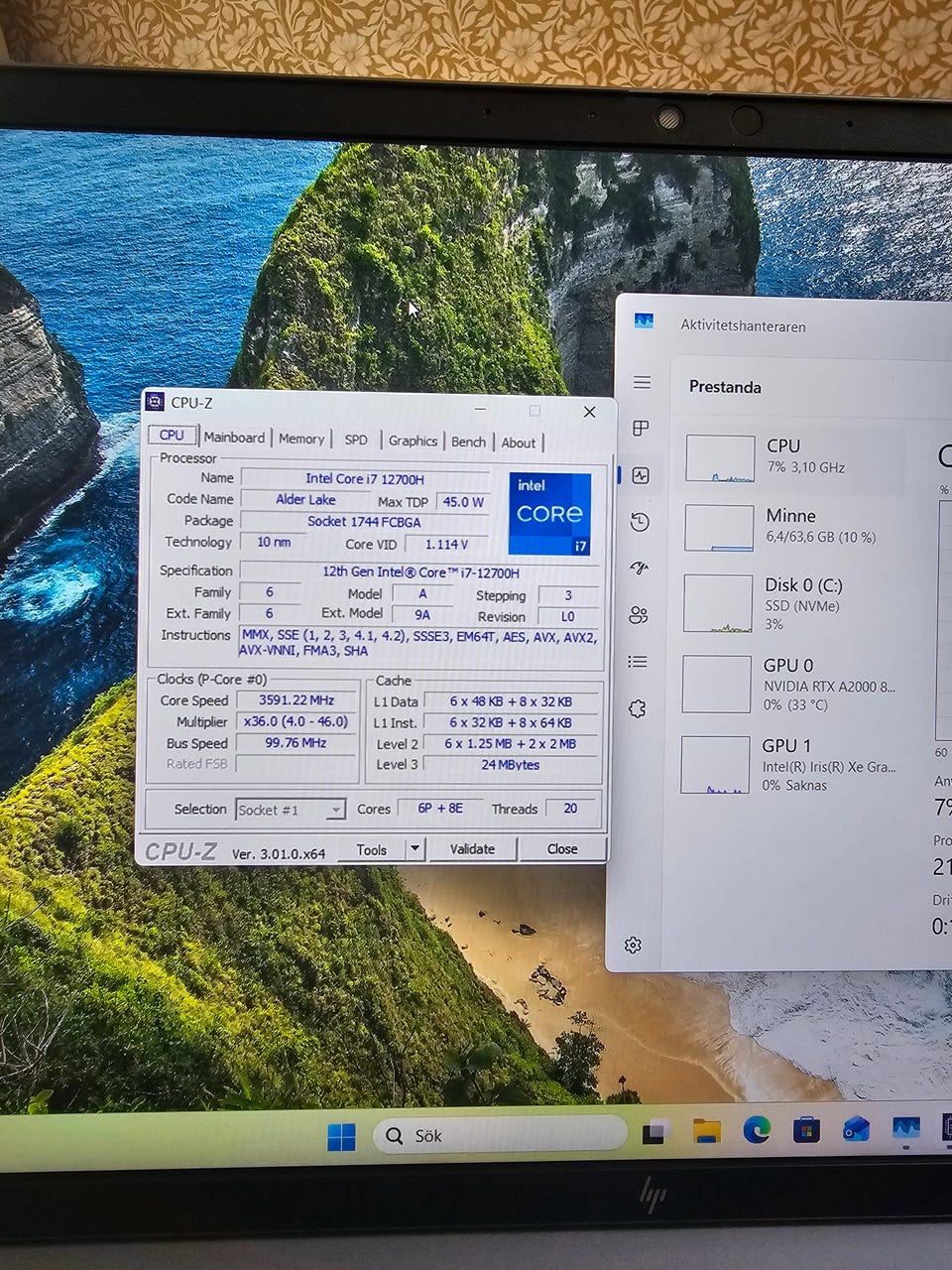Image resolution: width=952 pixels, height=1270 pixels.
Task: Click the Core Speed value 3591.22 MHz
Action: 296,699
